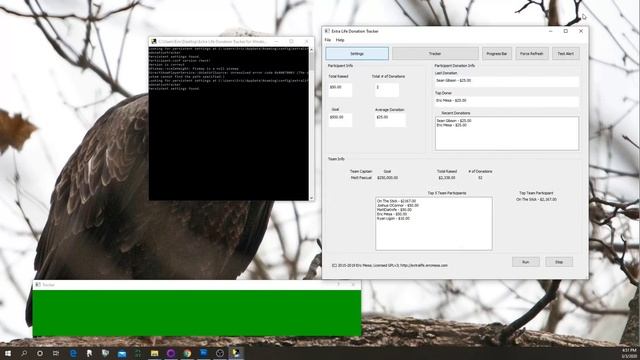This screenshot has width=640, height=360.
Task: Click the Team Captain name value
Action: coord(361,178)
